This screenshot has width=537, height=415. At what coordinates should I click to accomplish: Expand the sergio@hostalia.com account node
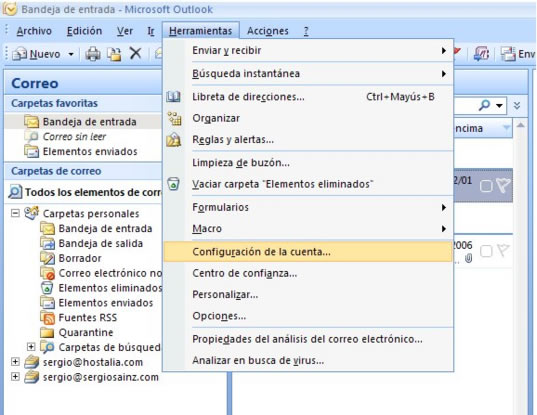(x=15, y=361)
